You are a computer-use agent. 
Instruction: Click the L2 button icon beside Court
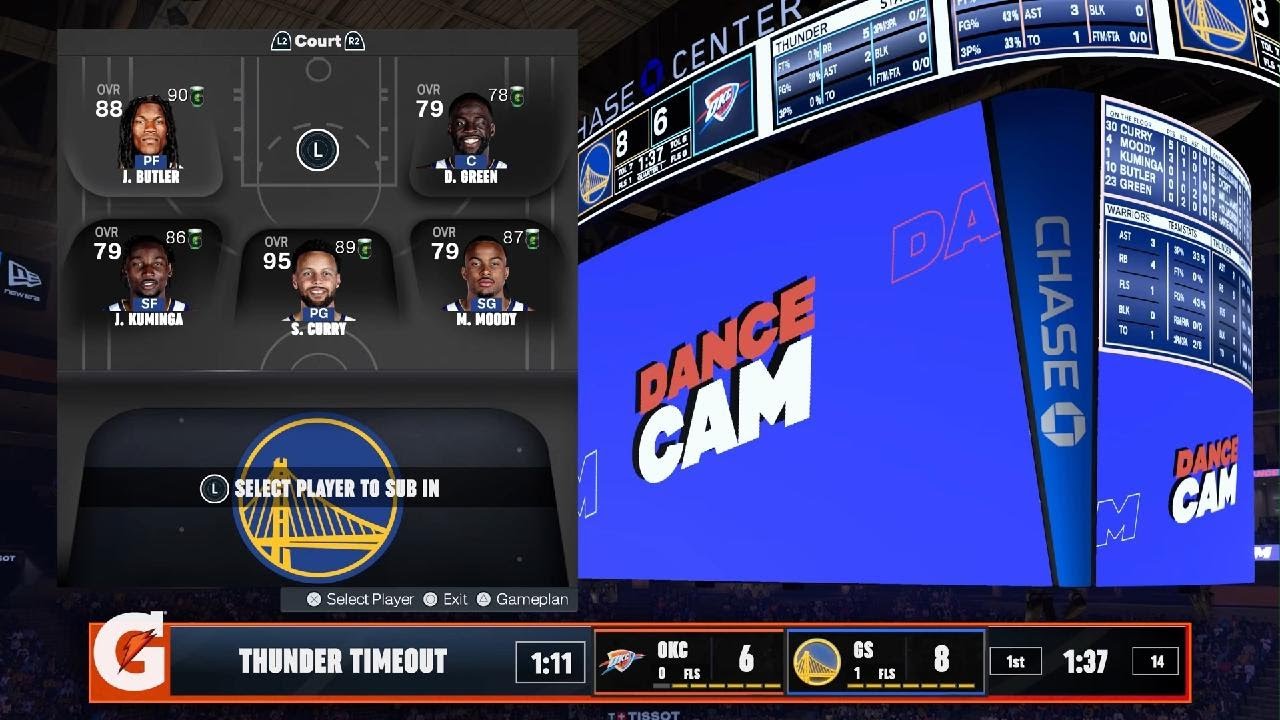[281, 41]
